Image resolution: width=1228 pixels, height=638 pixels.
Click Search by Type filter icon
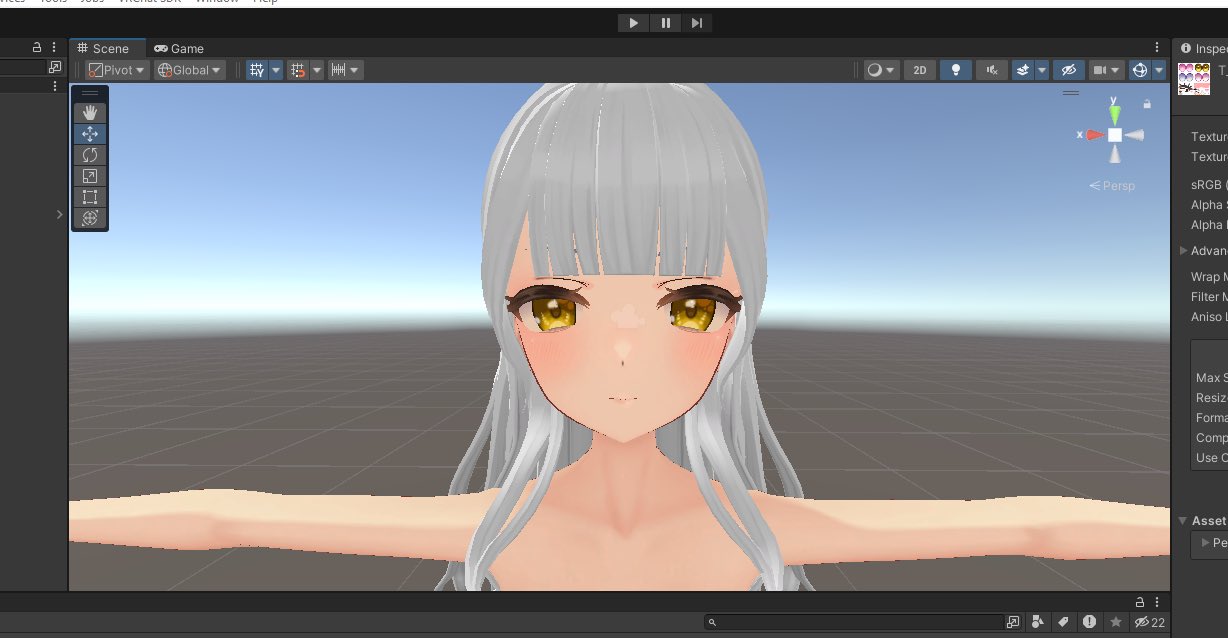click(1038, 622)
